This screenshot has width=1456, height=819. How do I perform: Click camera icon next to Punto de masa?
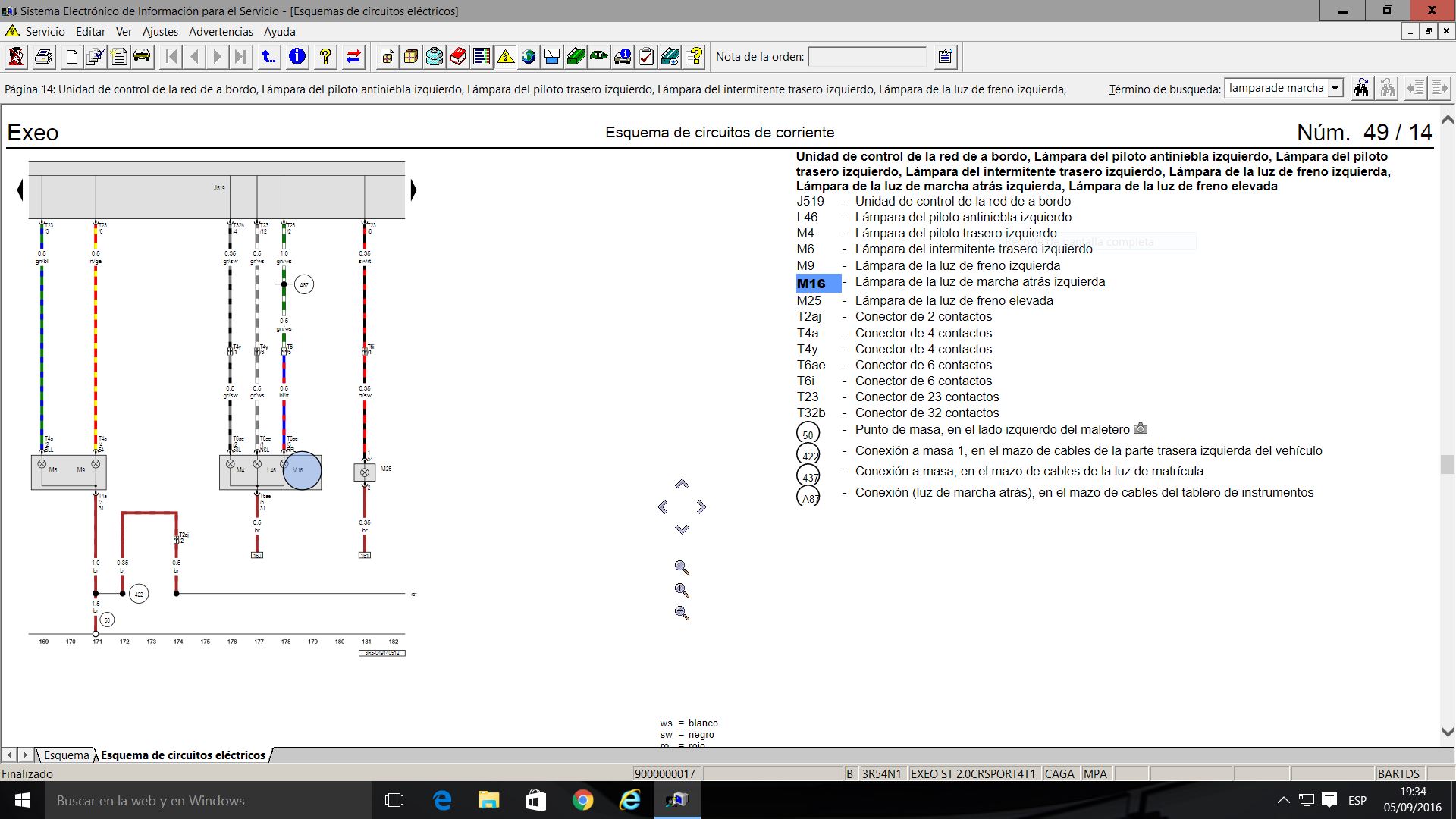coord(1141,429)
